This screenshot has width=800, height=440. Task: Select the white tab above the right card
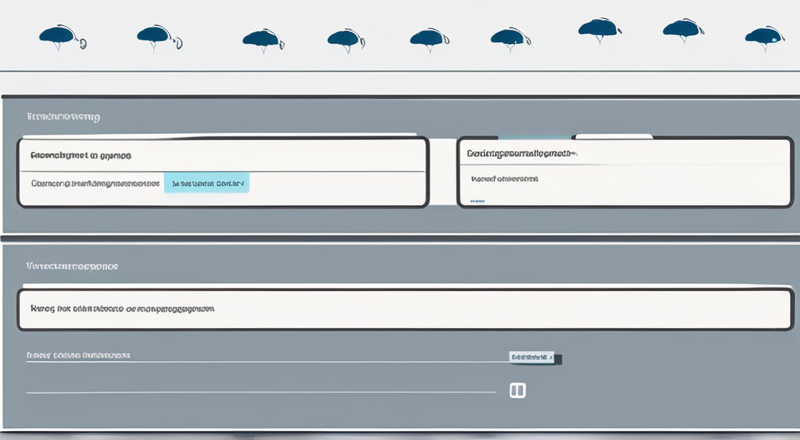click(613, 136)
